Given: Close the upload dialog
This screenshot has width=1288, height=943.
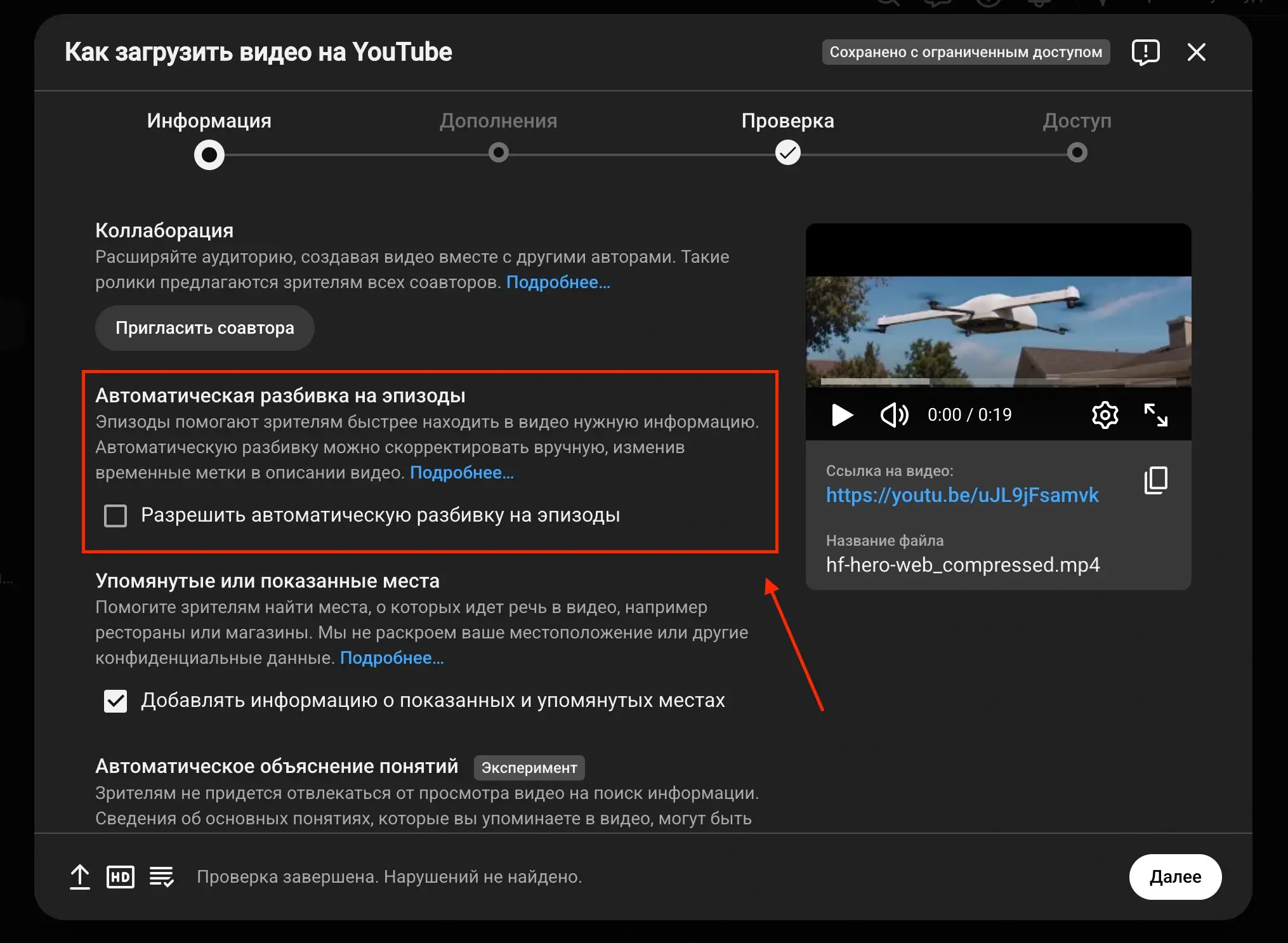Looking at the screenshot, I should [1196, 52].
